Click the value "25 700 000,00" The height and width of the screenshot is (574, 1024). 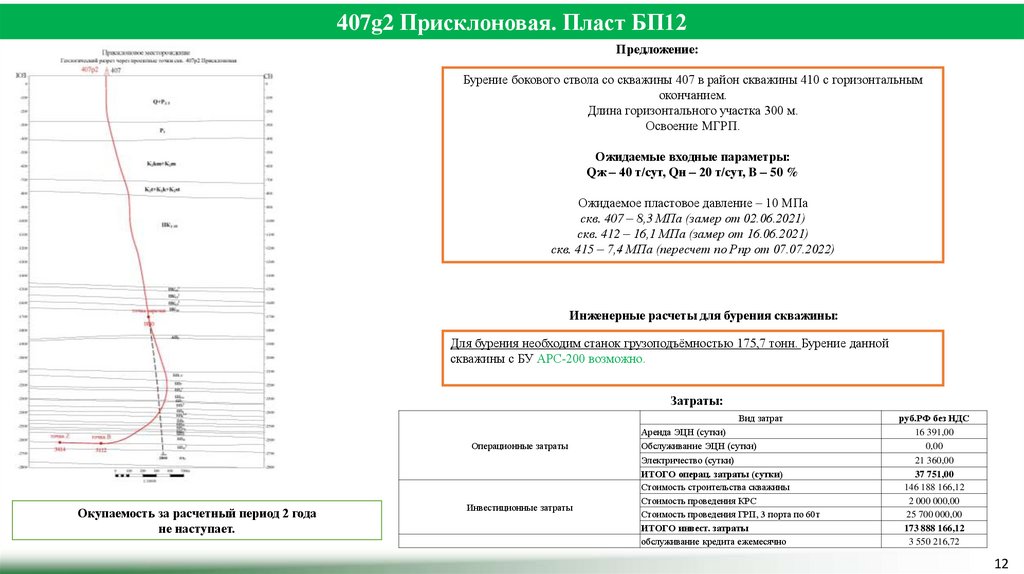tap(934, 515)
